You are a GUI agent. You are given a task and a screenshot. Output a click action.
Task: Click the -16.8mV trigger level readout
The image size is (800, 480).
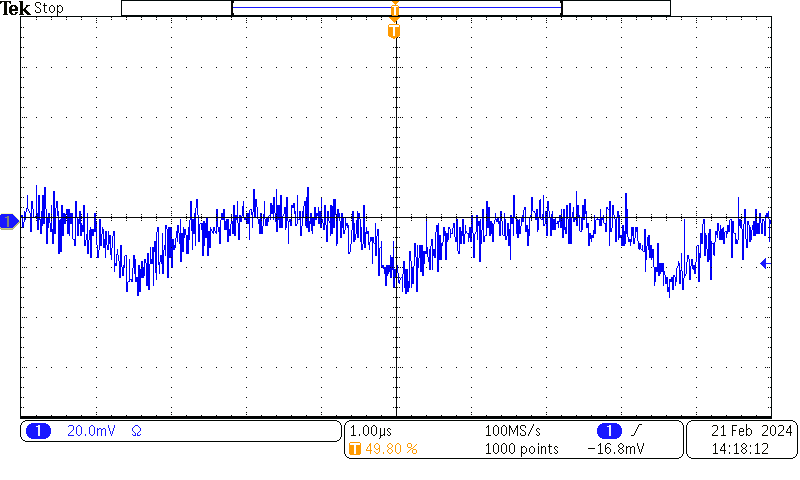(x=616, y=449)
